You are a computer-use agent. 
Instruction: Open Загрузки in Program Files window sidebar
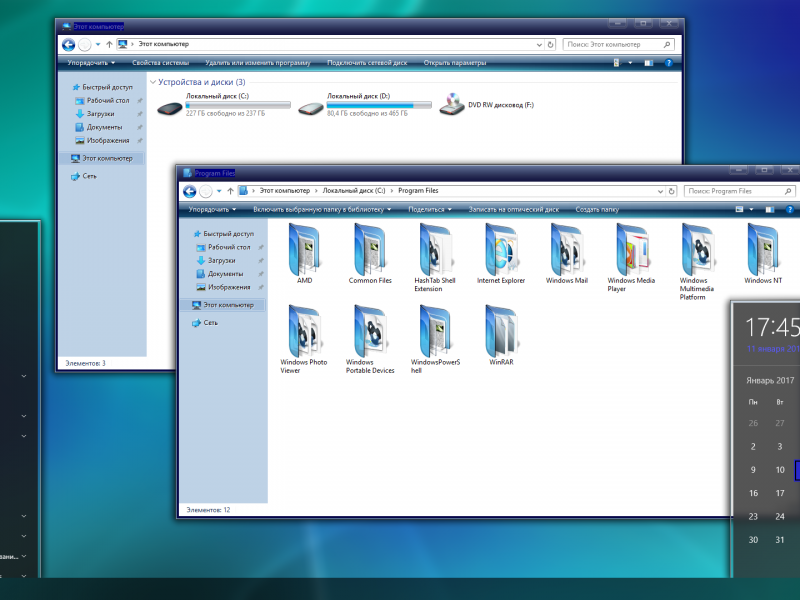click(x=222, y=261)
